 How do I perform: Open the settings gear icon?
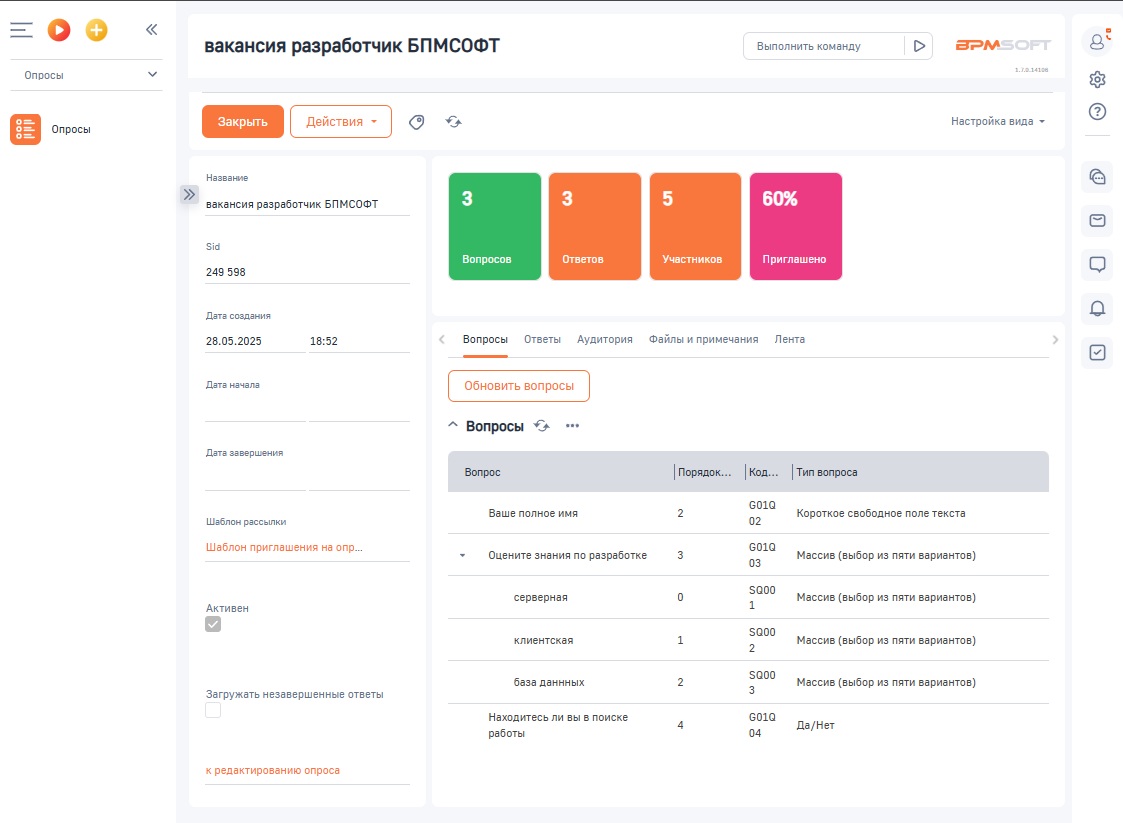point(1097,79)
